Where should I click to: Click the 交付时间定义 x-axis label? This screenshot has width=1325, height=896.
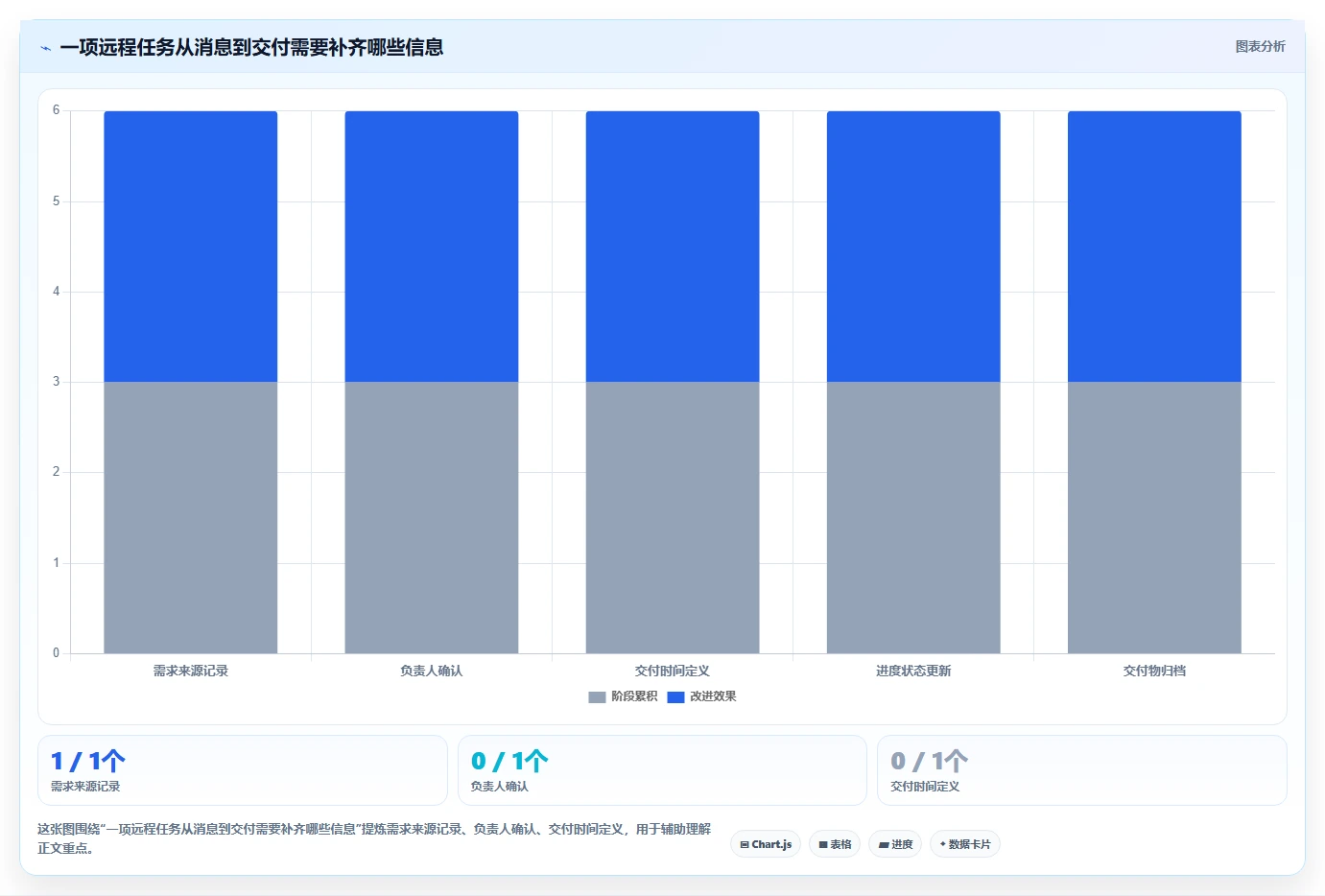(x=673, y=672)
